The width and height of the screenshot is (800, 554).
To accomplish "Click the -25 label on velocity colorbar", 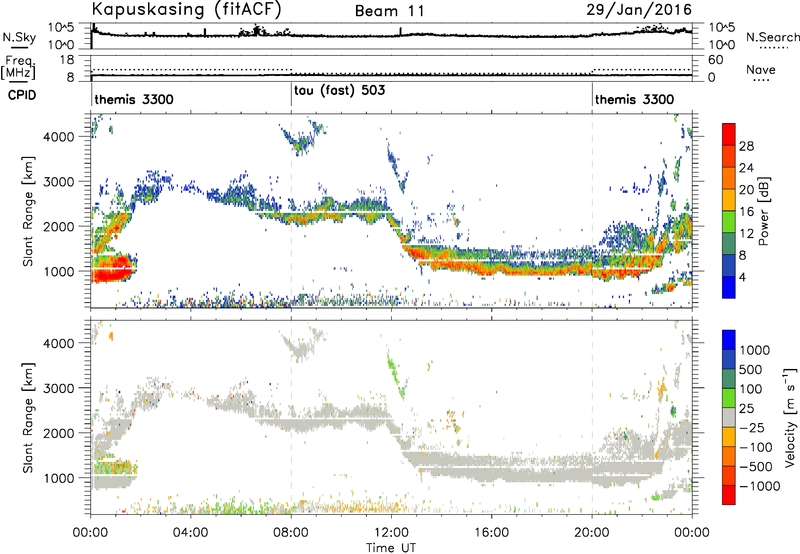I will (752, 428).
